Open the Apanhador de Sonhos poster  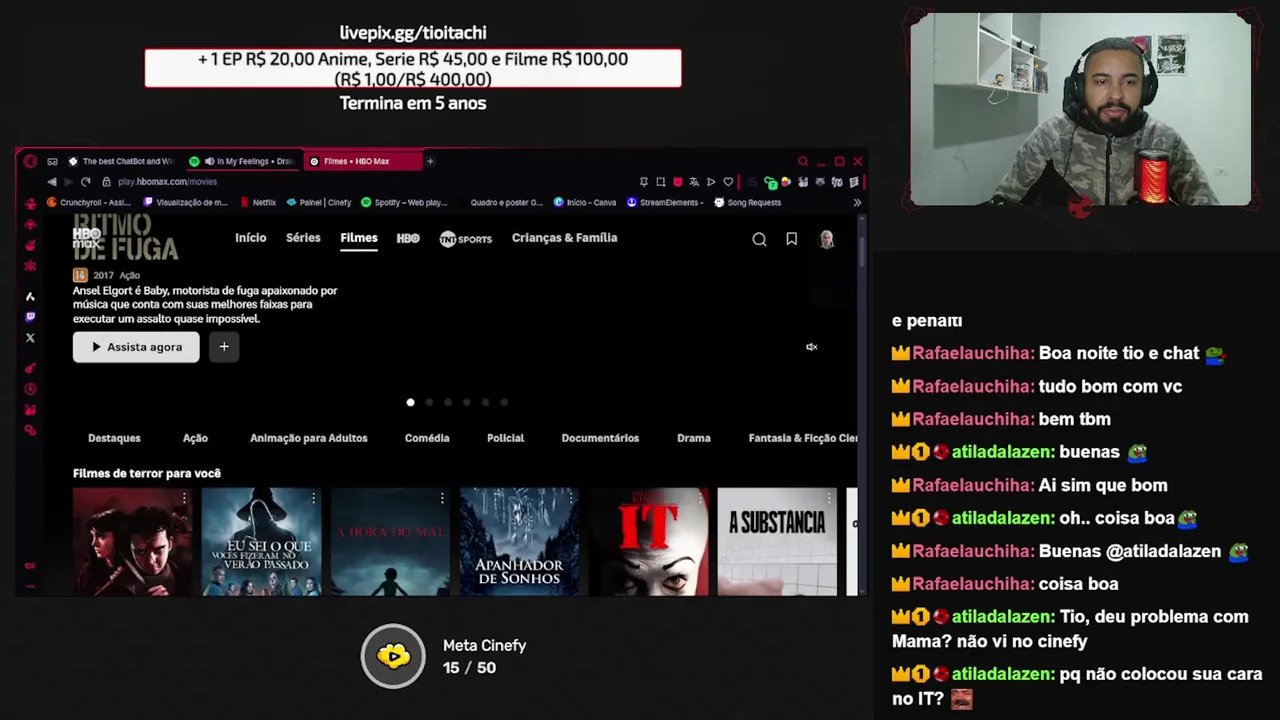point(519,542)
